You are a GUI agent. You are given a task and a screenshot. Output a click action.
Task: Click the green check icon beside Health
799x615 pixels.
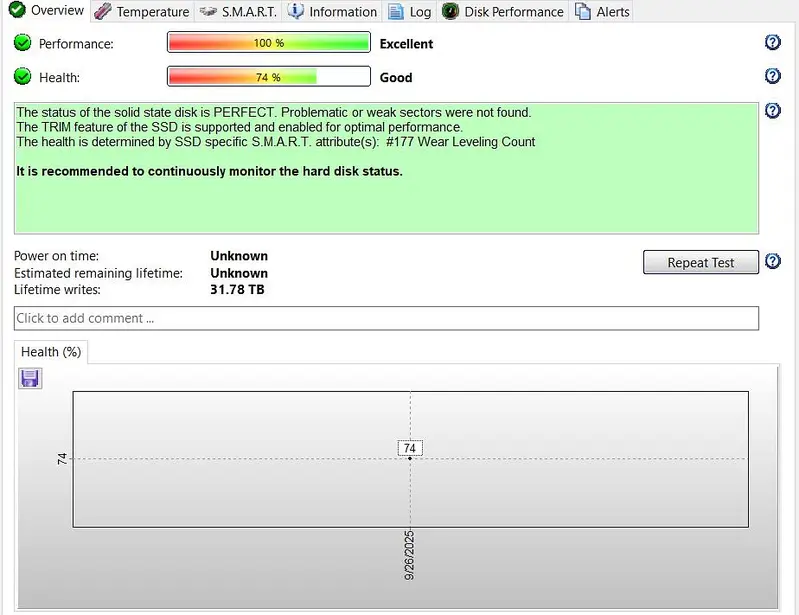tap(23, 77)
